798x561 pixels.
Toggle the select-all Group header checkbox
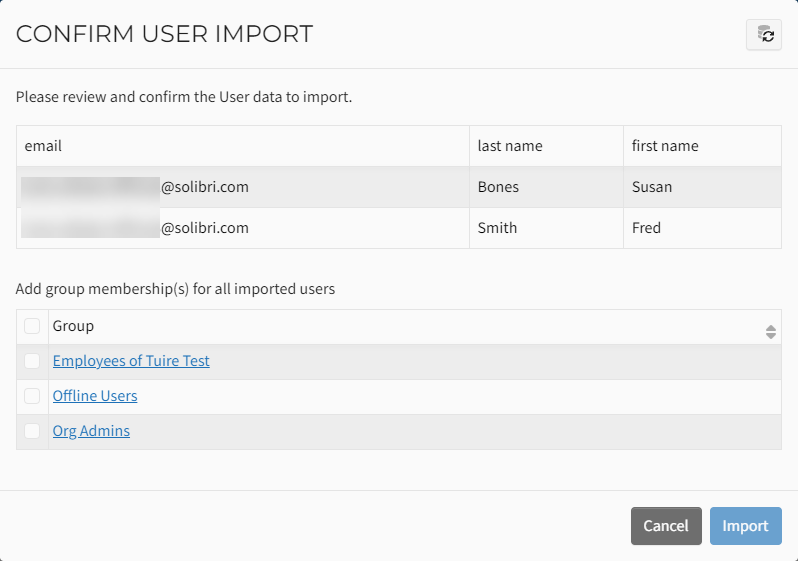[32, 326]
